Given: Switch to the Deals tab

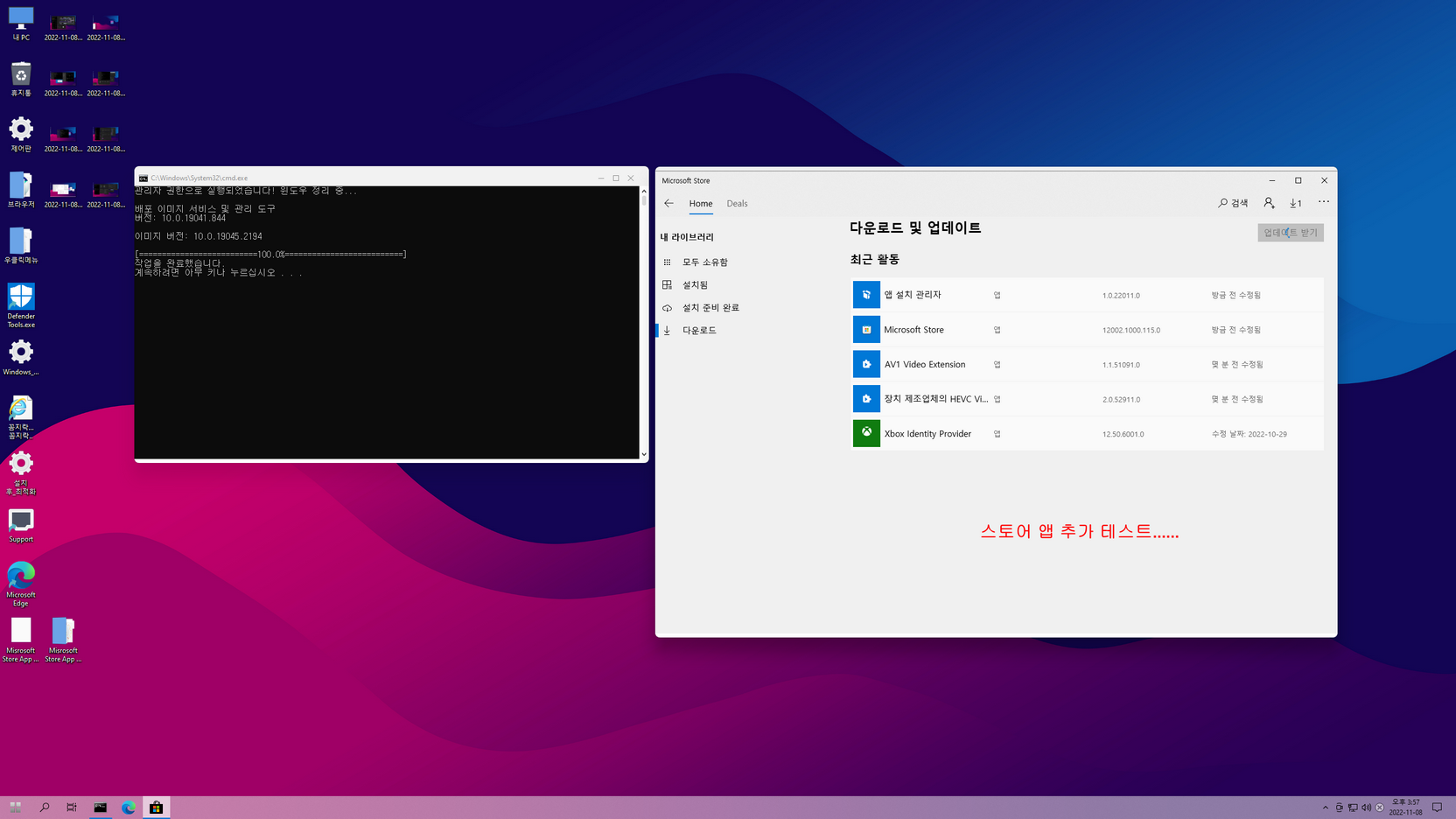Looking at the screenshot, I should point(737,203).
